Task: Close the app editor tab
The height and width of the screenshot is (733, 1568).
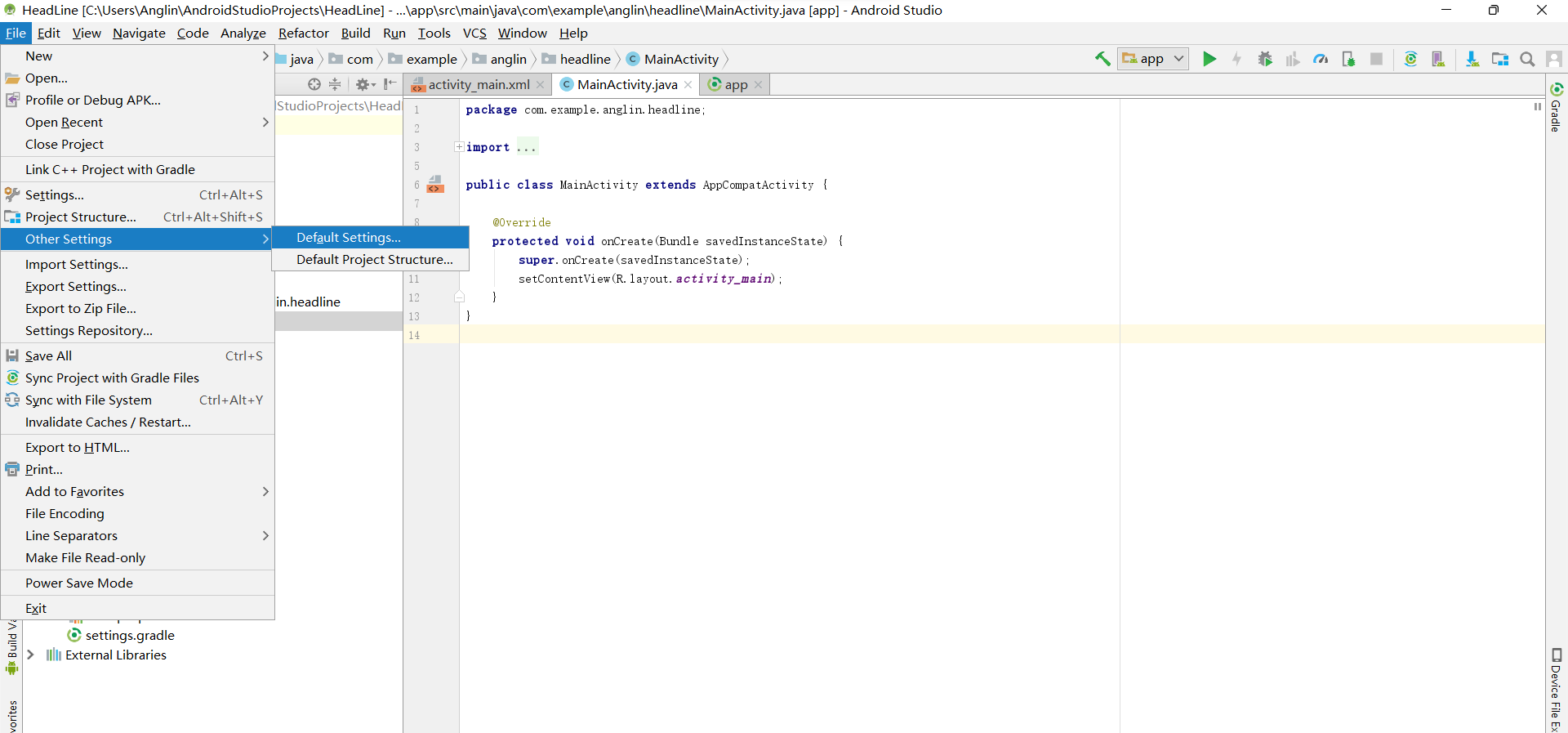Action: pos(758,85)
